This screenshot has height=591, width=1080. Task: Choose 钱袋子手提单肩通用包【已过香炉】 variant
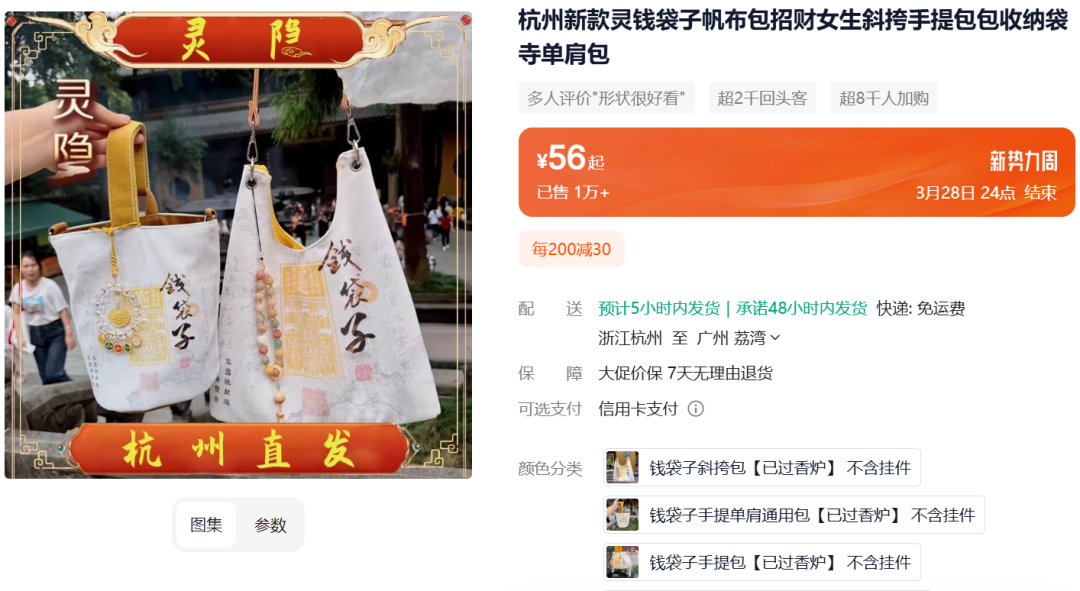click(794, 515)
